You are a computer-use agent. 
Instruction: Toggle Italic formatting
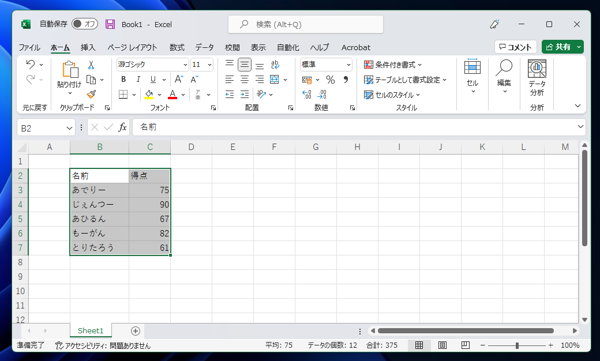(138, 79)
